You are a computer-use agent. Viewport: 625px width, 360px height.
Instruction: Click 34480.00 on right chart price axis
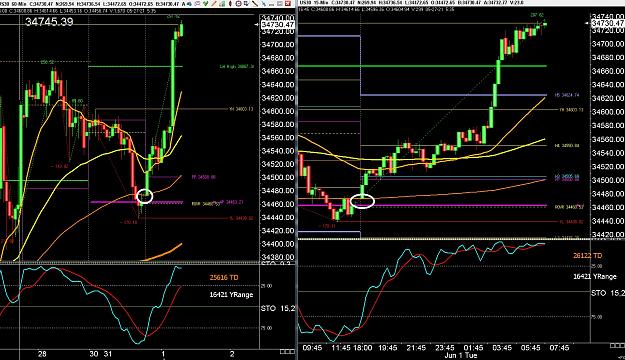point(608,194)
